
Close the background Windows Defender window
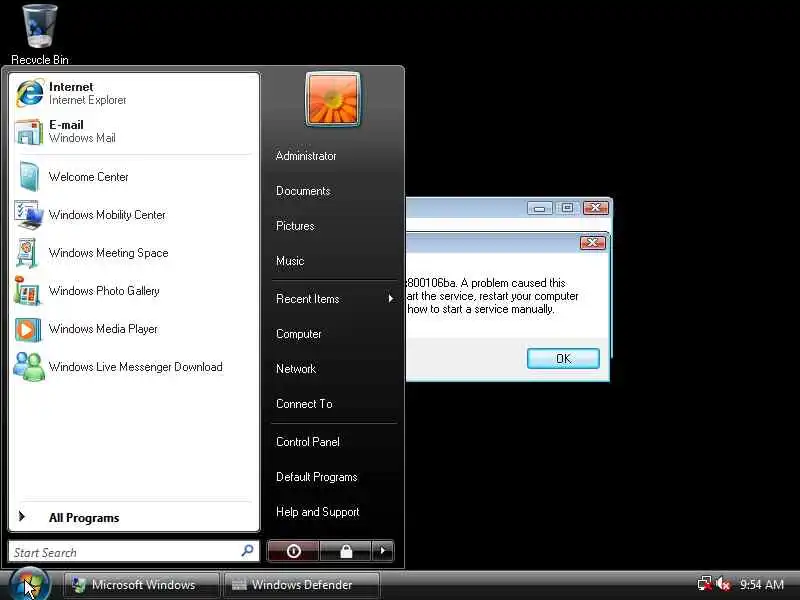click(595, 208)
